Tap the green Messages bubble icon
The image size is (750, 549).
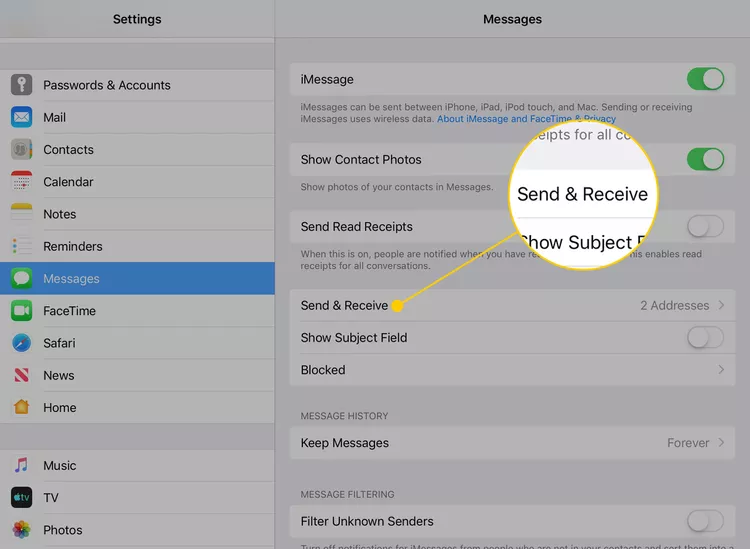click(22, 278)
